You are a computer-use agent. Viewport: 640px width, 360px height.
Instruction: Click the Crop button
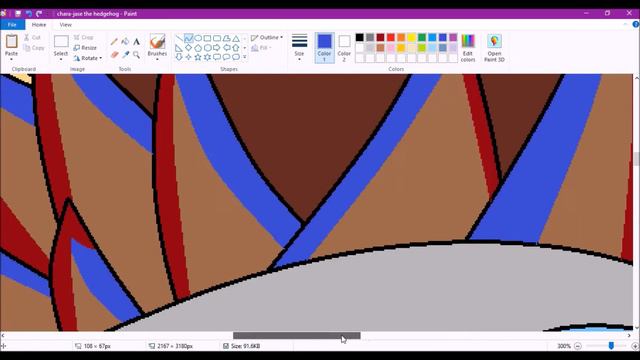84,38
